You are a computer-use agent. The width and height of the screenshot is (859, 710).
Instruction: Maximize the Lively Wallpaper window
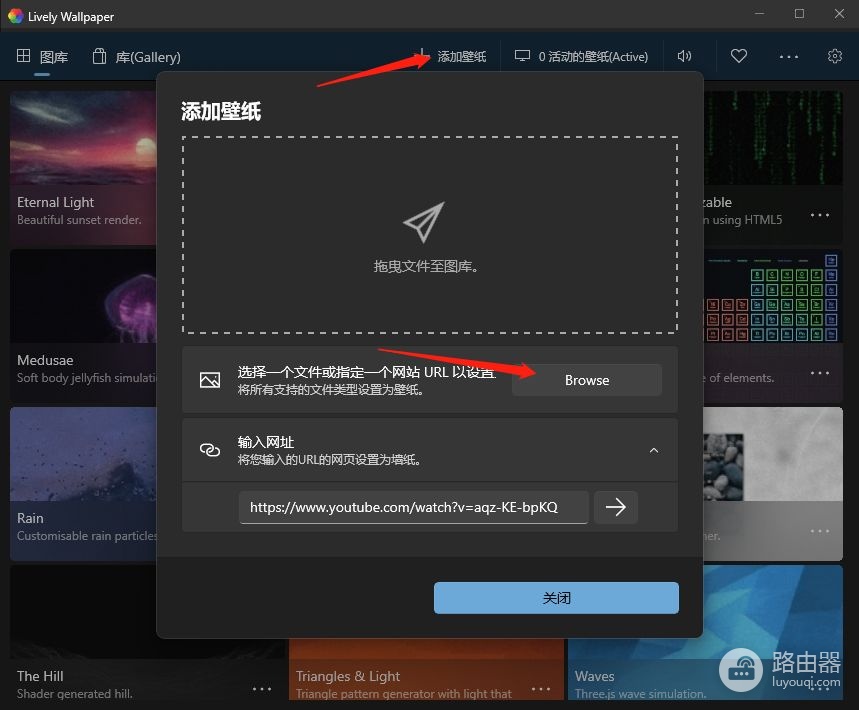click(x=799, y=14)
